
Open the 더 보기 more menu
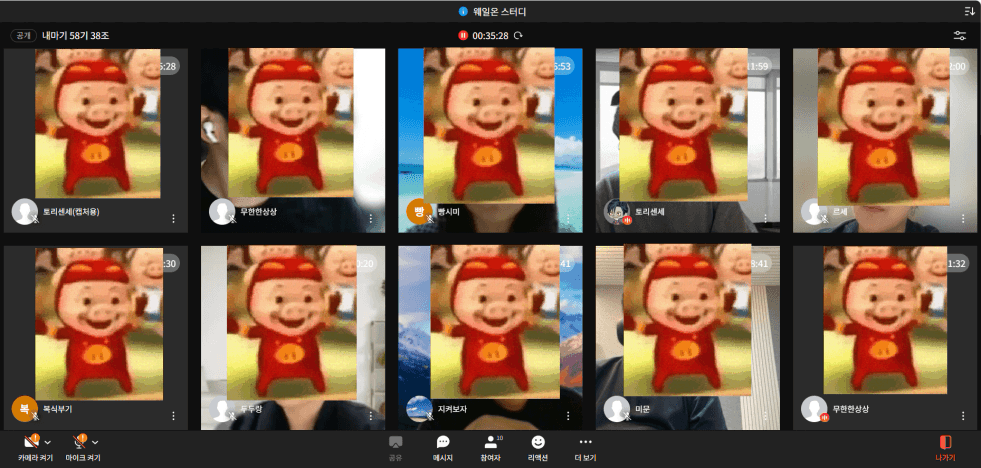[586, 449]
